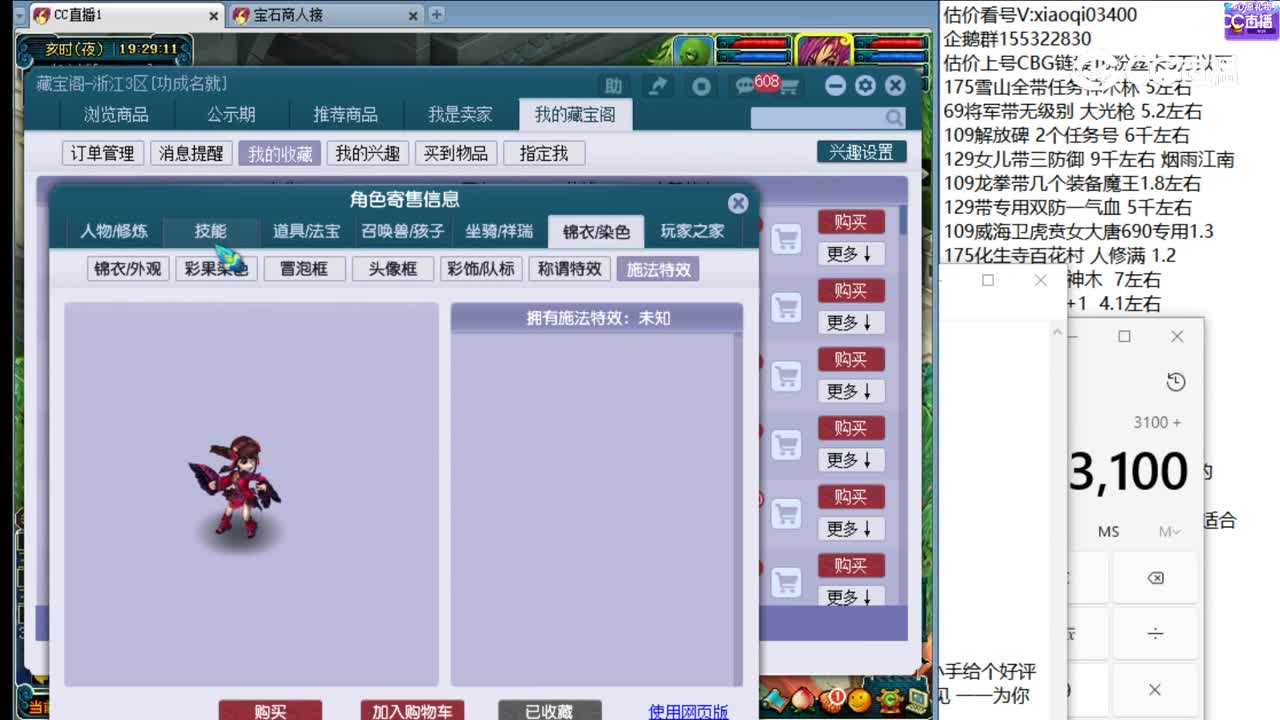Open the gear settings icon of 藏宝阁 window
1280x720 pixels.
864,86
